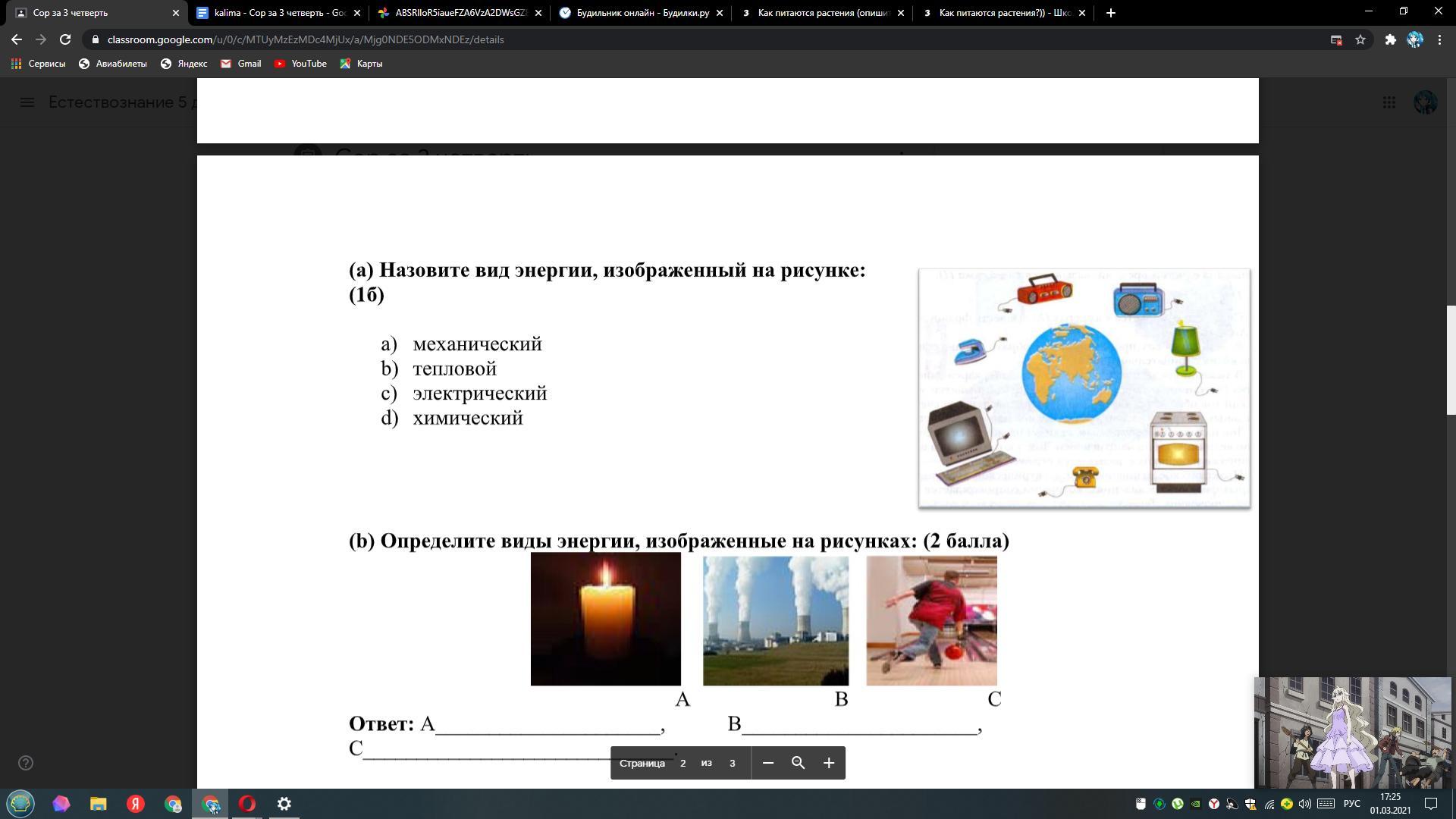Screen dimensions: 1456x819
Task: Open a new browser tab
Action: click(x=1110, y=13)
